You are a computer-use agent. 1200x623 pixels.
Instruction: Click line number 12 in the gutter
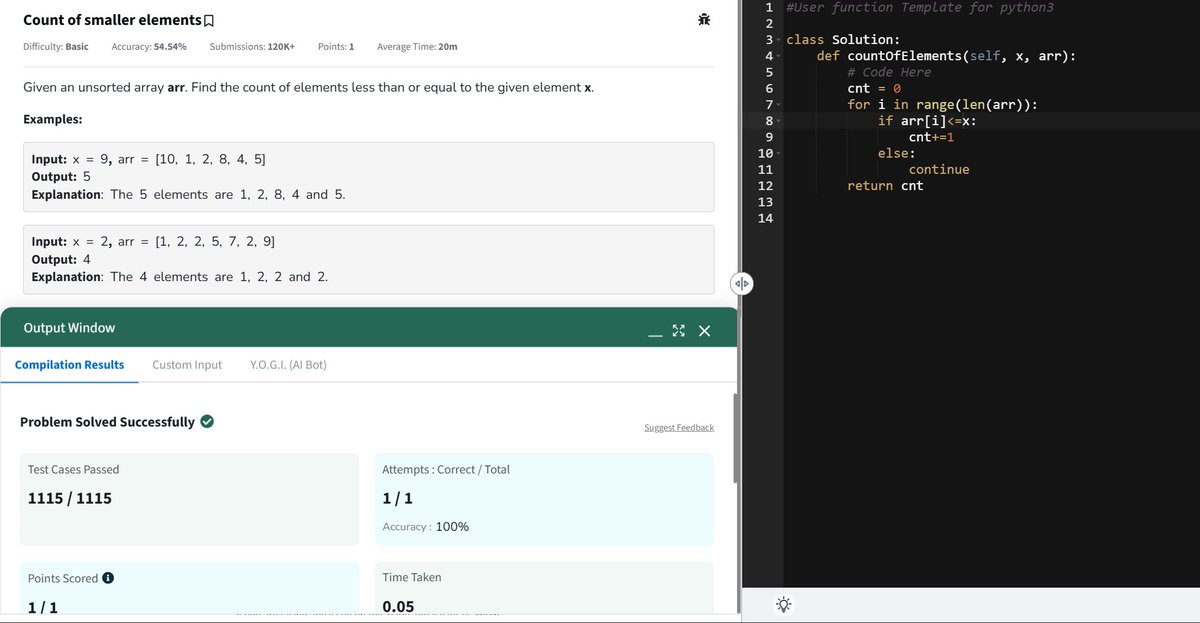766,186
